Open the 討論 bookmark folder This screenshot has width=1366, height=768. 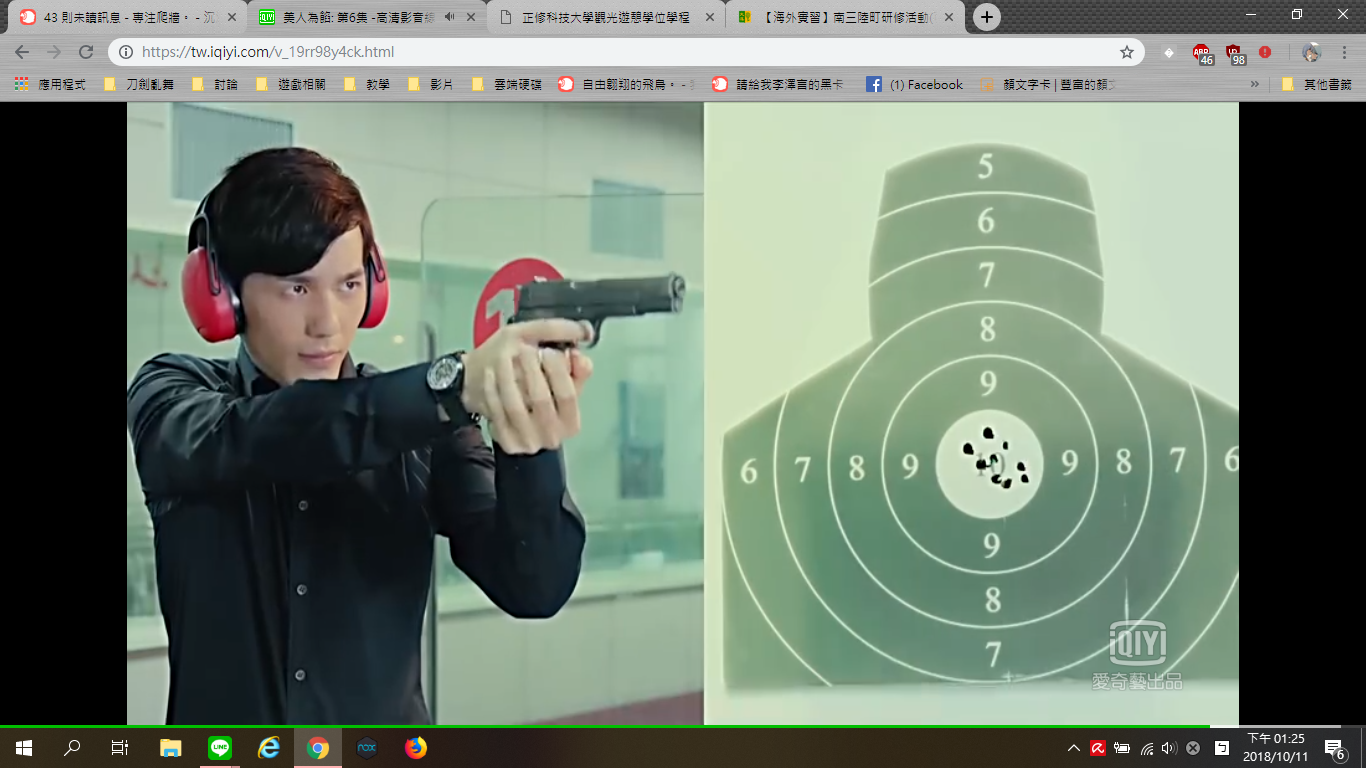[215, 85]
